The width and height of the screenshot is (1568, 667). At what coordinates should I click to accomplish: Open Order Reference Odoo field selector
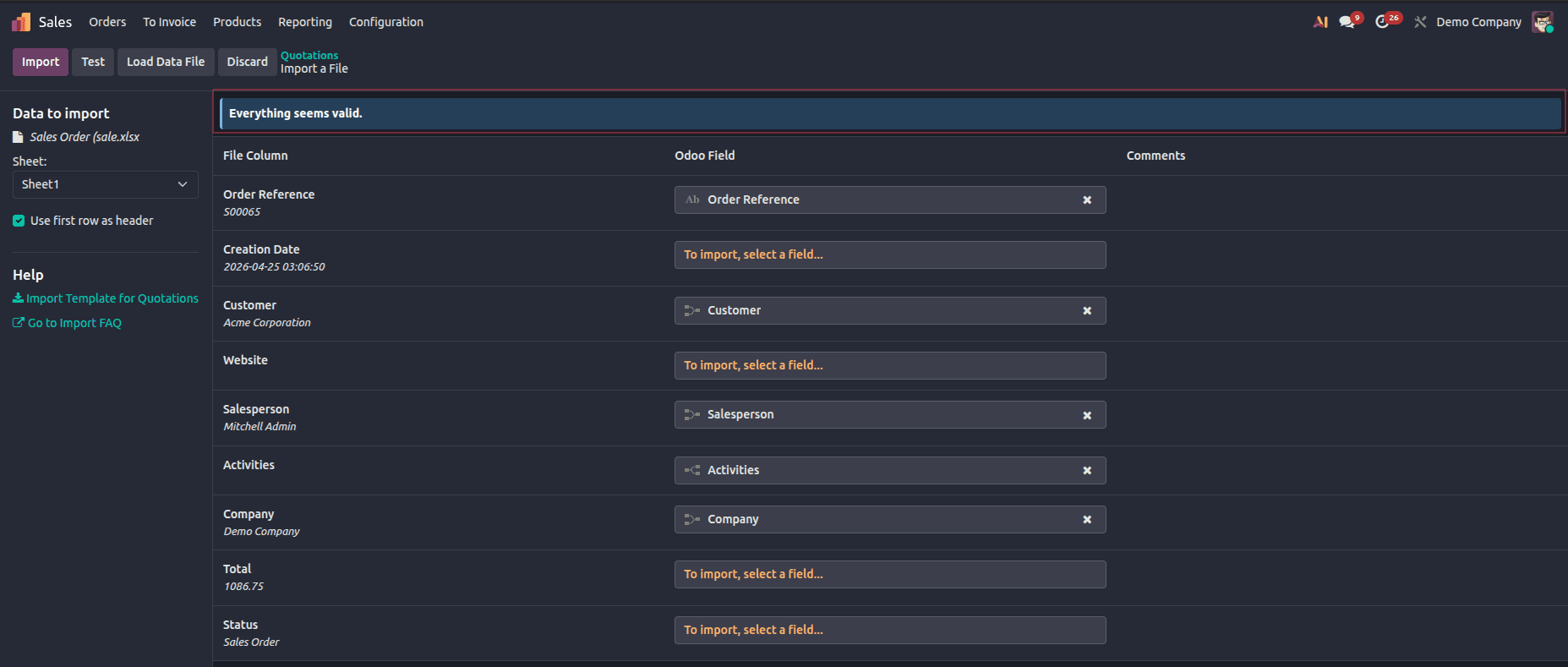[x=890, y=200]
